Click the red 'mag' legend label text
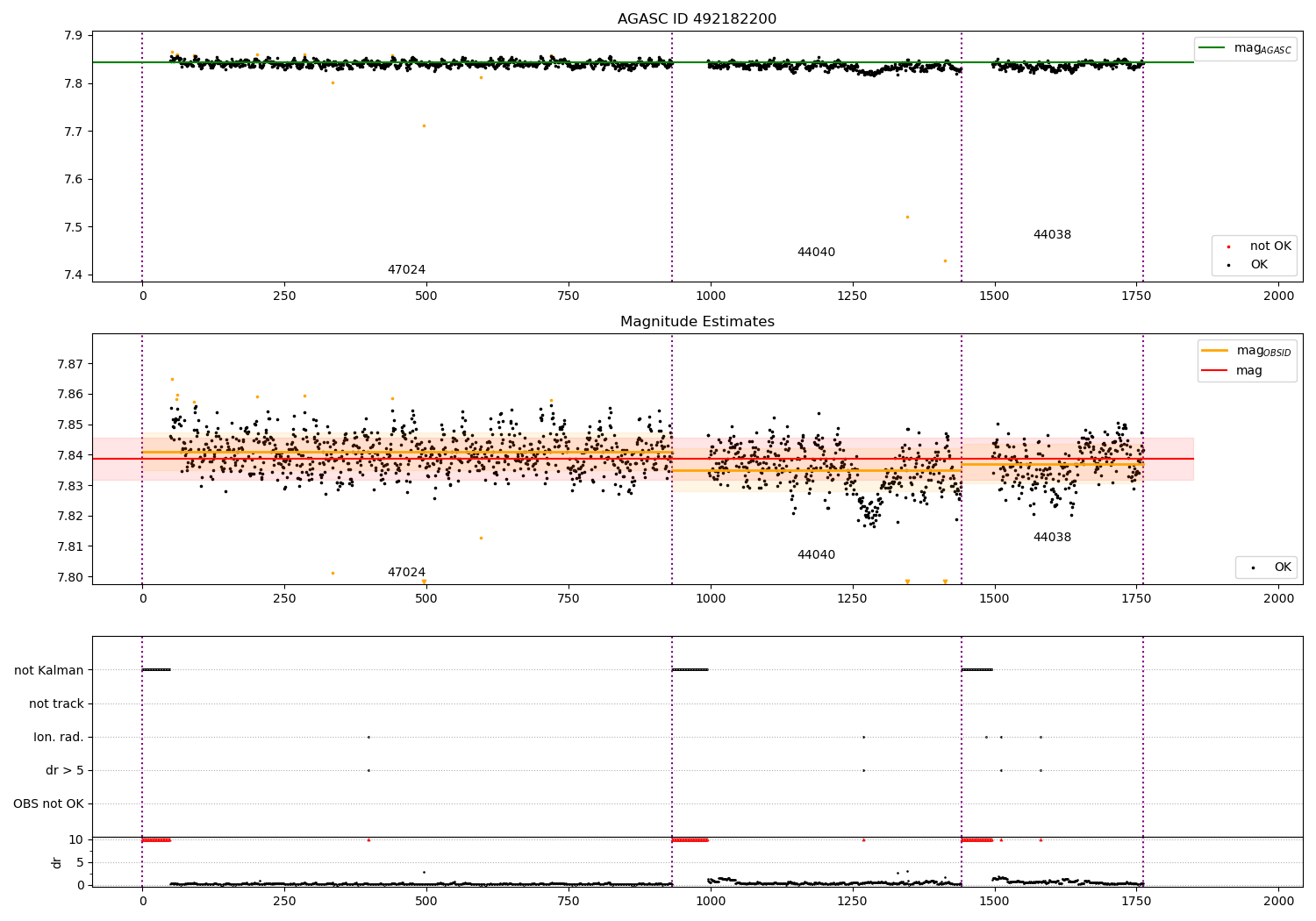Image resolution: width=1316 pixels, height=921 pixels. 1249,371
